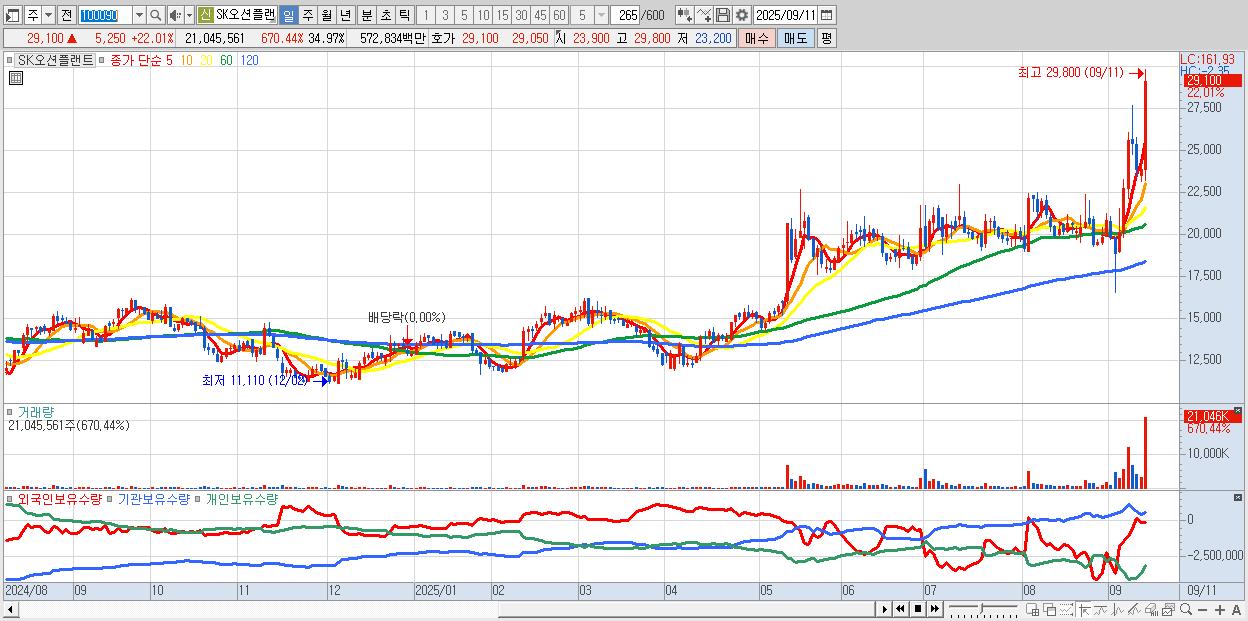Click the add candlestick indicator icon
The width and height of the screenshot is (1248, 621).
pyautogui.click(x=685, y=15)
